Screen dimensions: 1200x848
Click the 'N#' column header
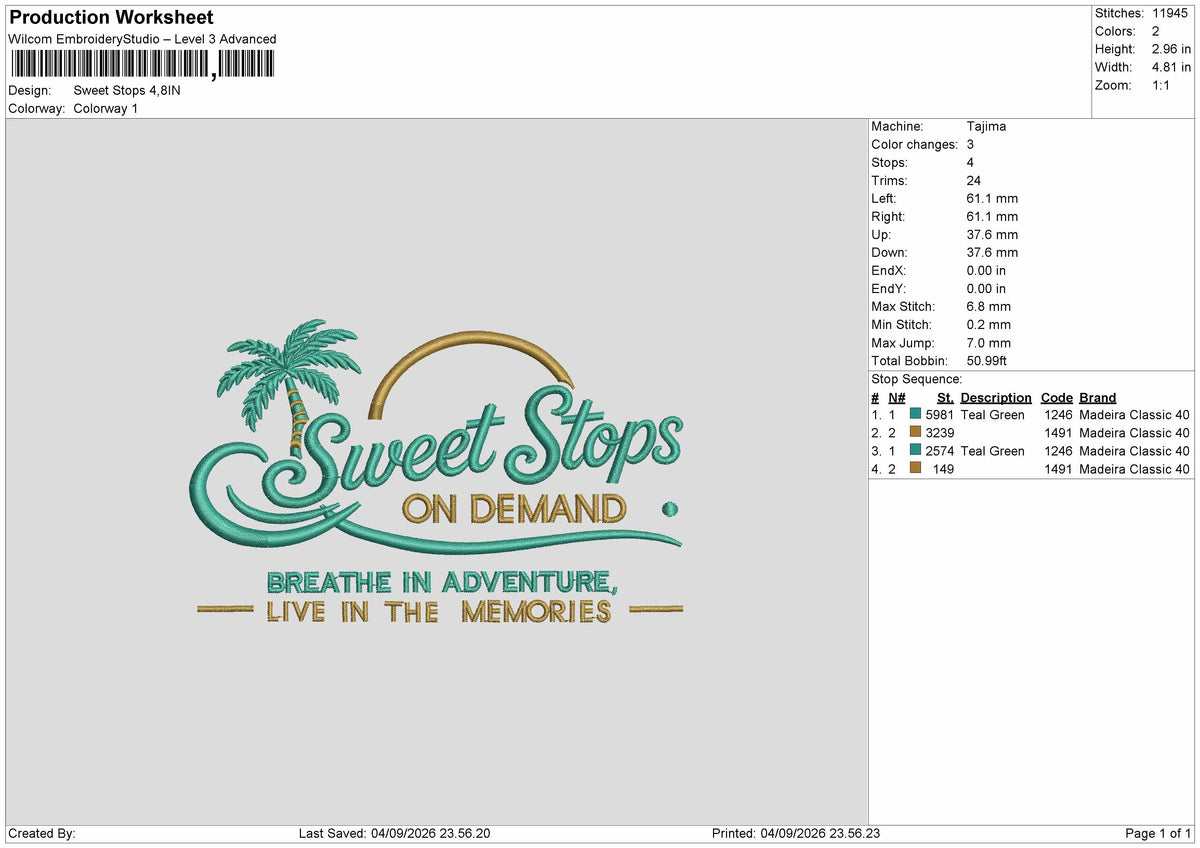pos(896,397)
